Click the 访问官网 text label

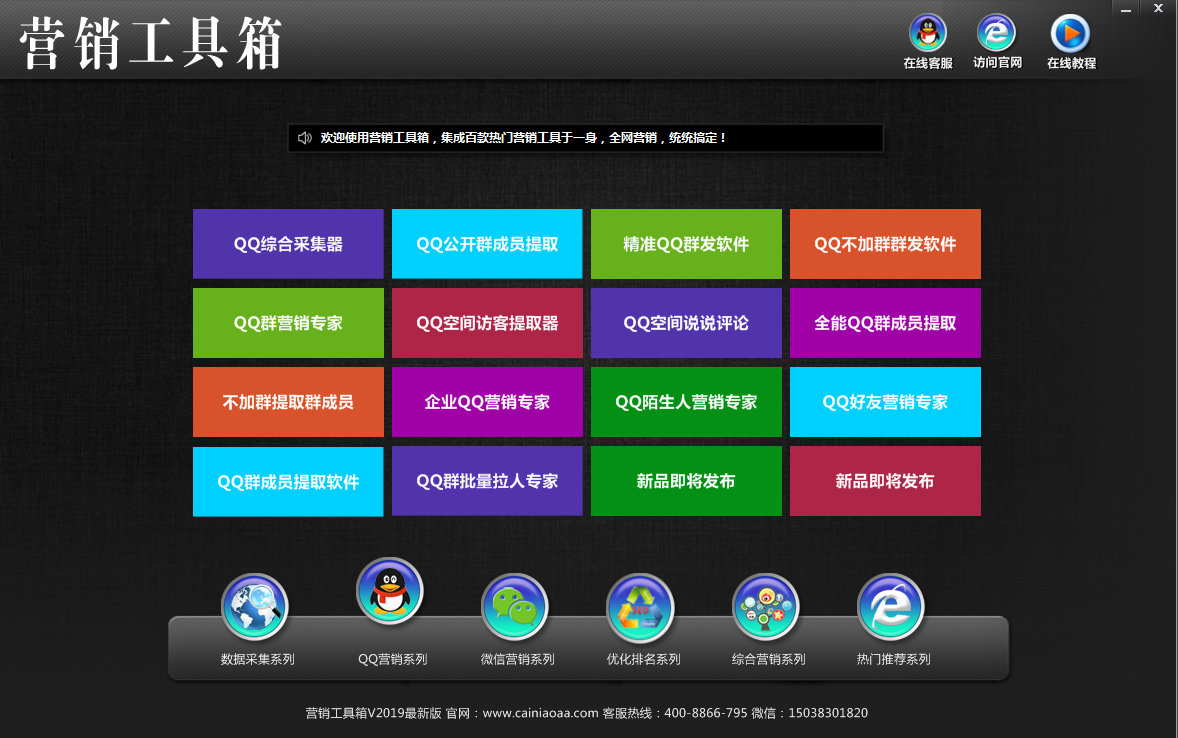[998, 62]
